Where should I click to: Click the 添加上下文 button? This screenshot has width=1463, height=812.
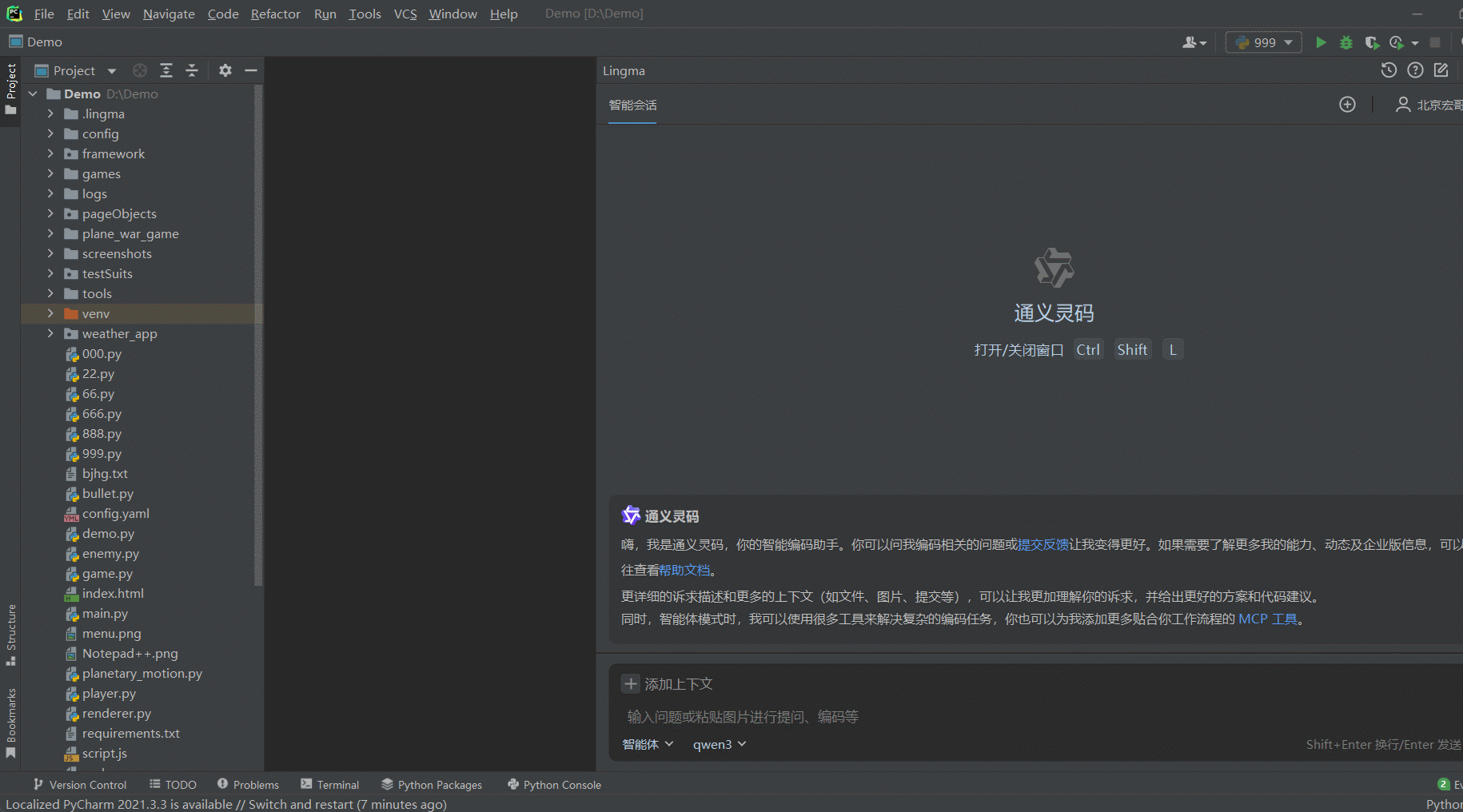[x=668, y=684]
